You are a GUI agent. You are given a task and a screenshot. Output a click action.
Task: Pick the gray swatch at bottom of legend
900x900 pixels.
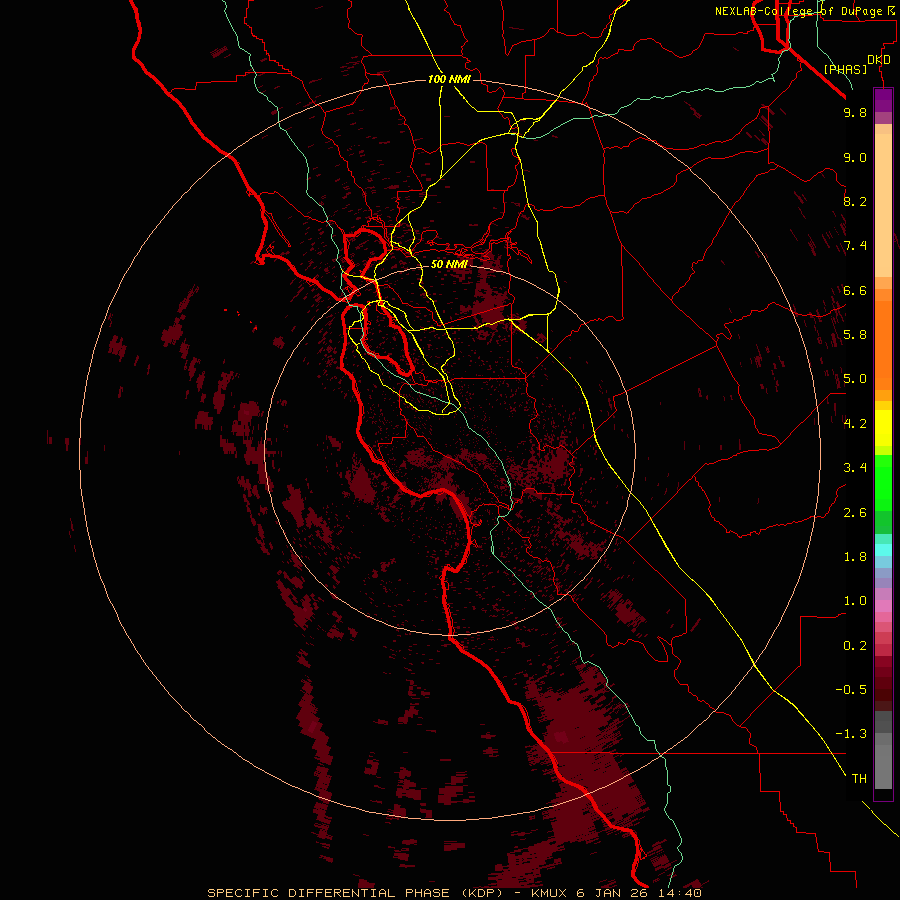pos(883,766)
